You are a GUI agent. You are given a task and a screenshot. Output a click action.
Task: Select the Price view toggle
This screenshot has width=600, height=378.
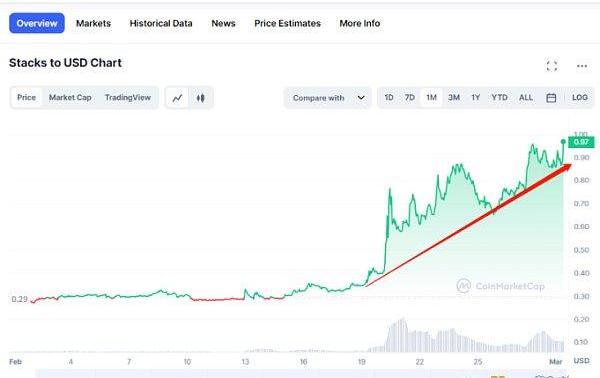click(26, 98)
